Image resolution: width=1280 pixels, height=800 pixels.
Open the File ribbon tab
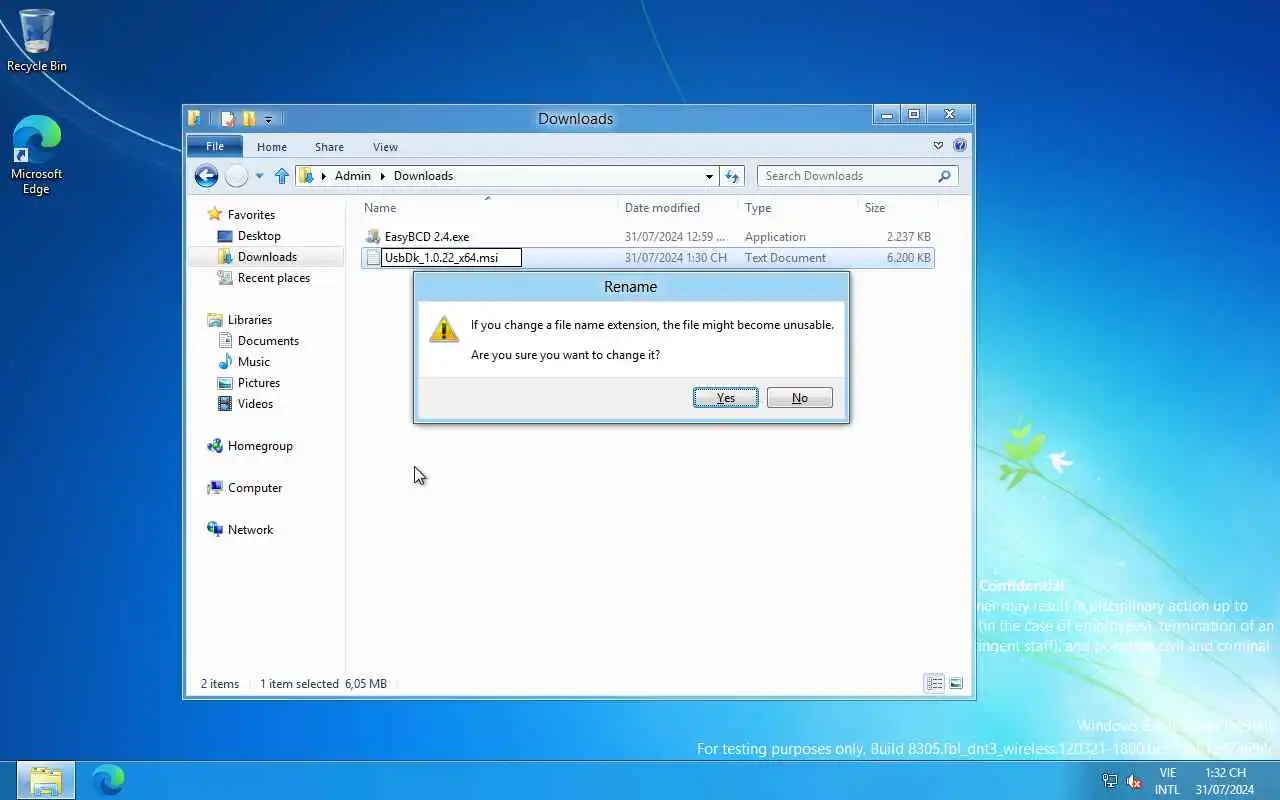coord(215,146)
